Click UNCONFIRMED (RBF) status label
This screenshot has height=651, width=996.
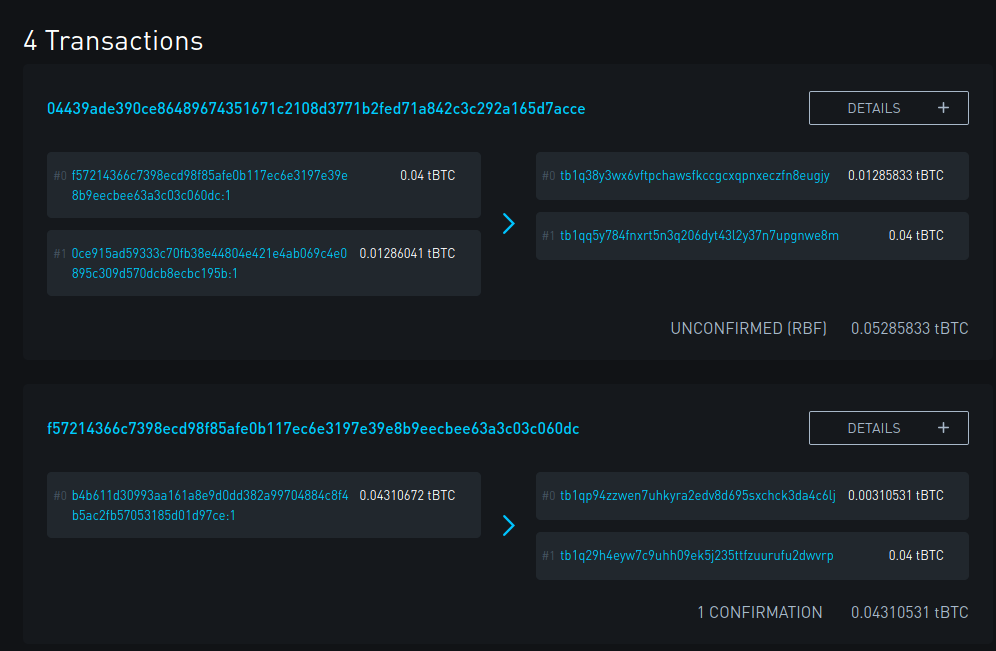(749, 328)
